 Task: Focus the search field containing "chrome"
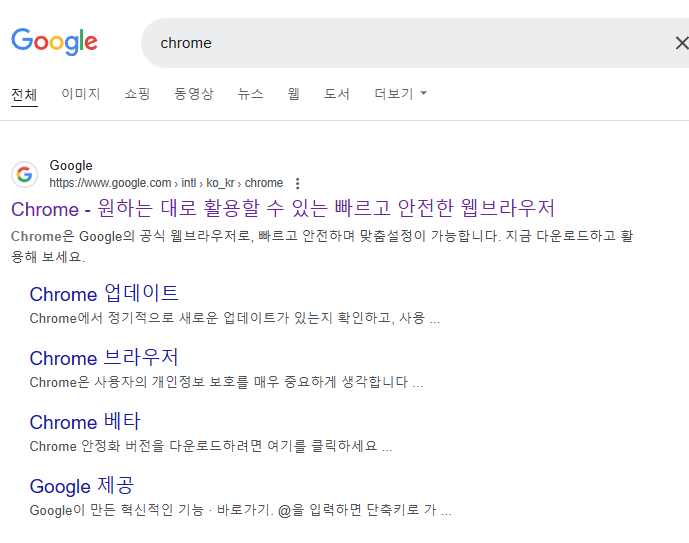pos(415,43)
